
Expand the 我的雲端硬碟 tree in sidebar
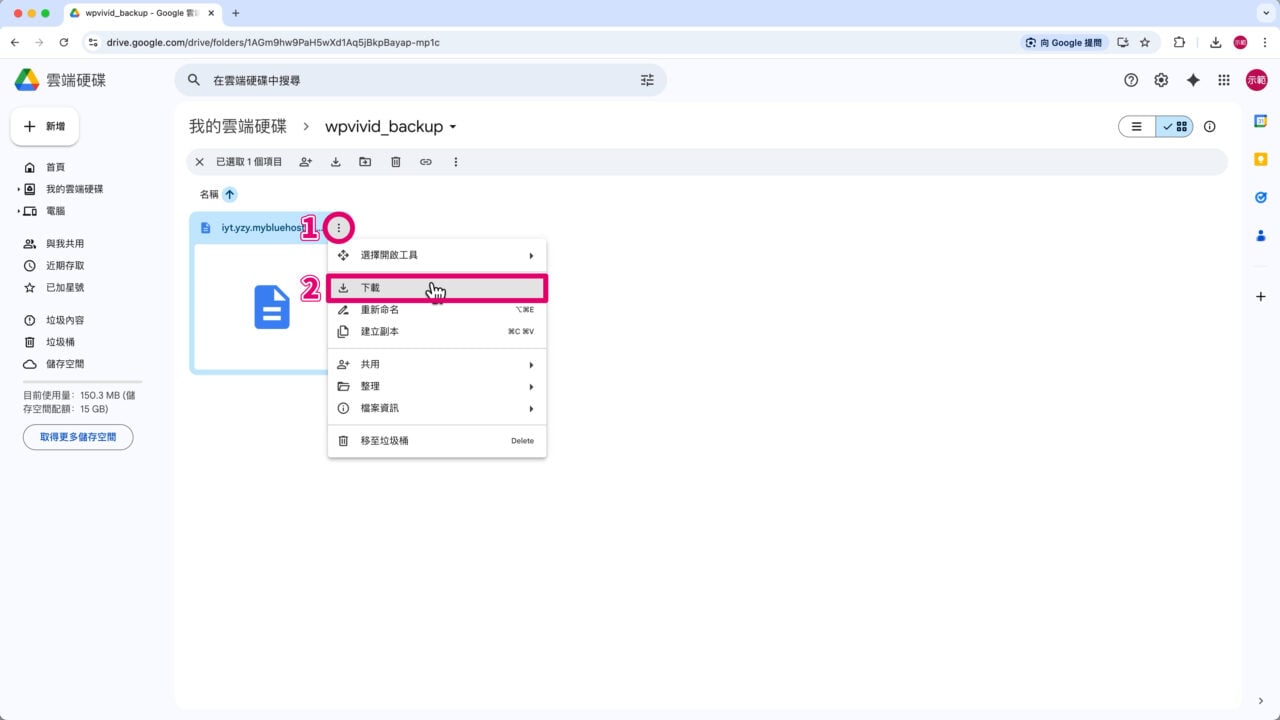pos(19,189)
